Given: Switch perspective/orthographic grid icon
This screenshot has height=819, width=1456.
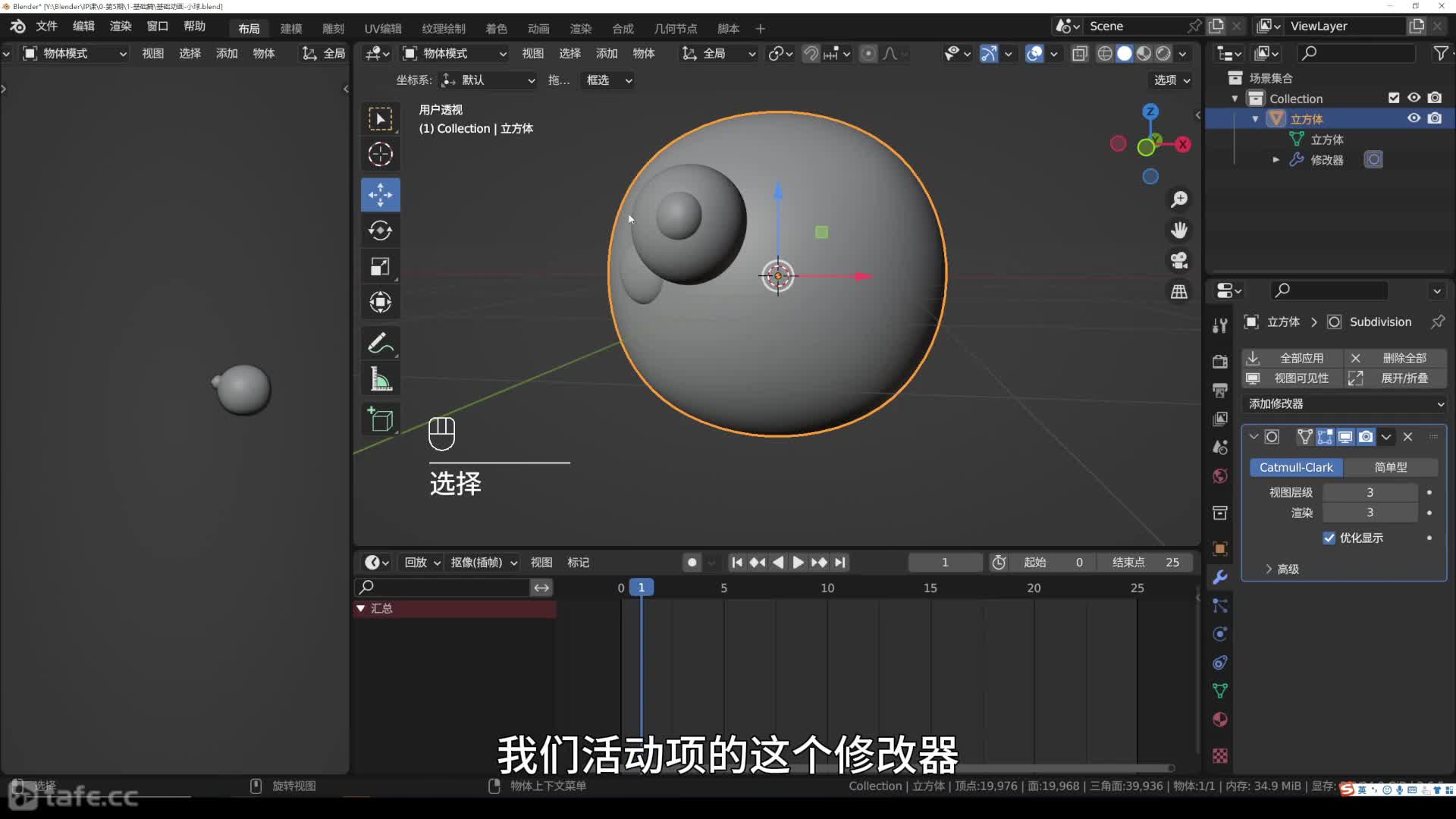Looking at the screenshot, I should [1179, 291].
